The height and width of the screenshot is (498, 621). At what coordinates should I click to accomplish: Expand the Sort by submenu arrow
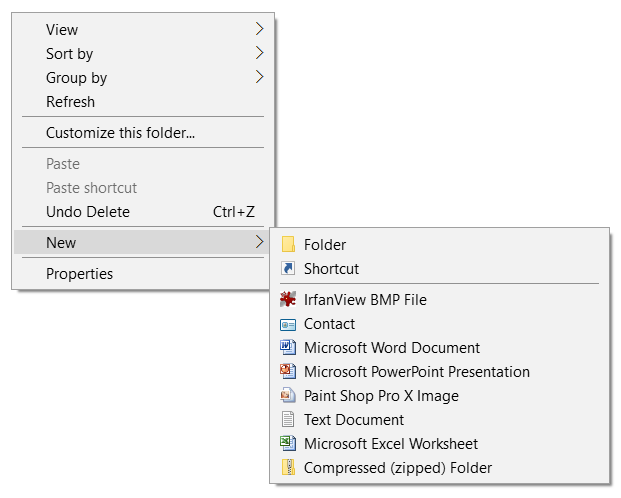coord(259,53)
